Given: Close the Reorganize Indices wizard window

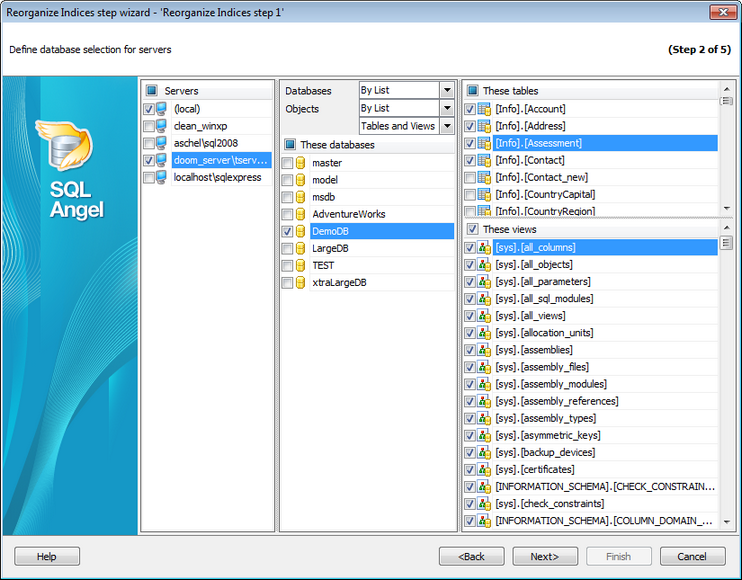Looking at the screenshot, I should coord(724,12).
